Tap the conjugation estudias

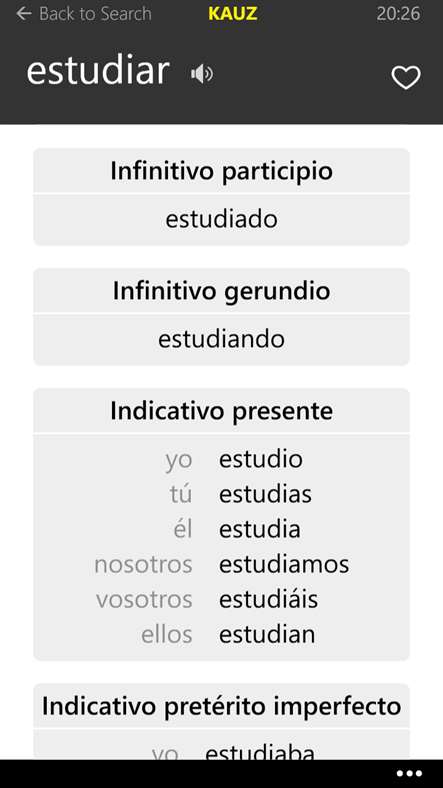(265, 494)
